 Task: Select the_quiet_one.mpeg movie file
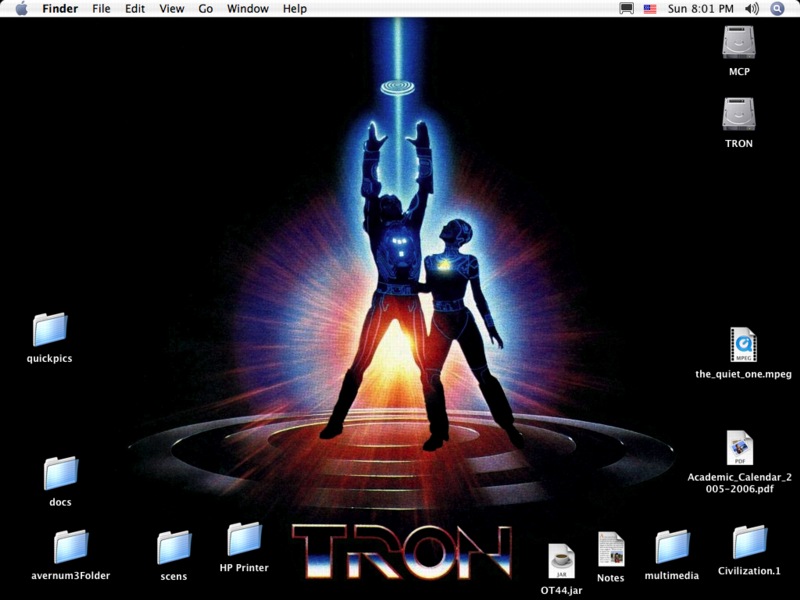(743, 345)
